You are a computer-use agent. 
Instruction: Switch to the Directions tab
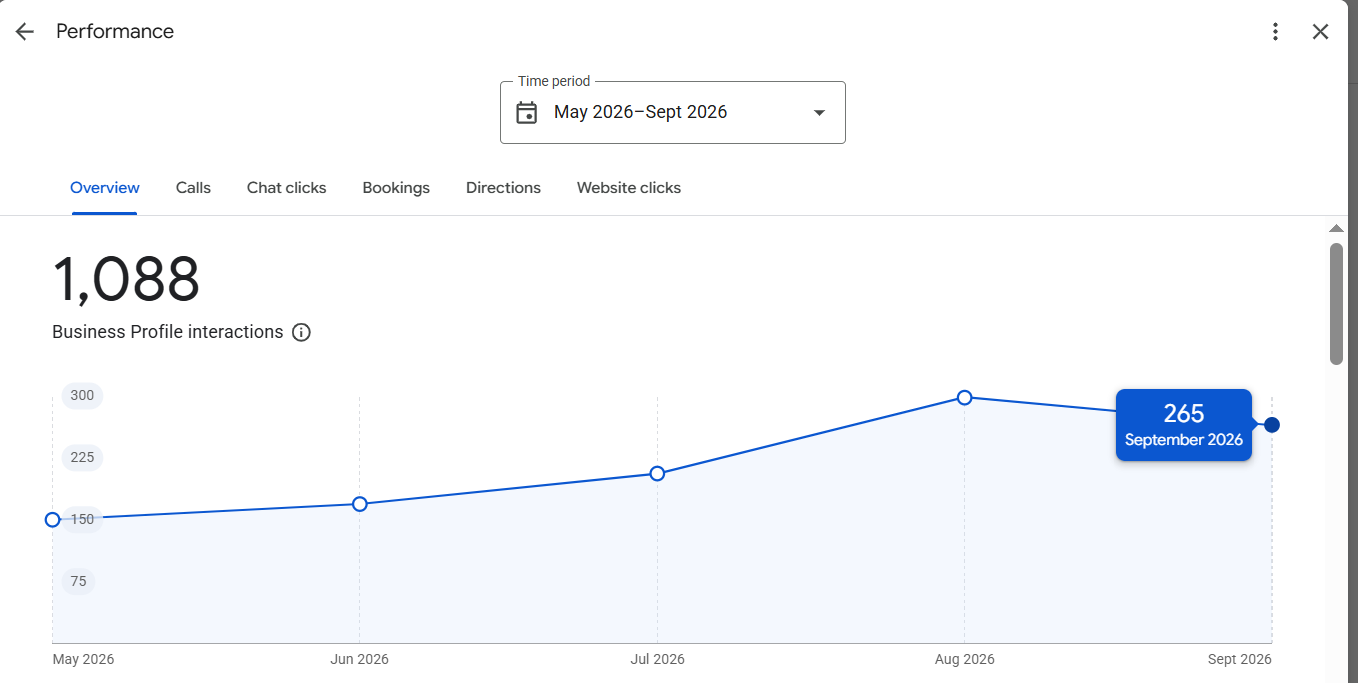coord(503,188)
